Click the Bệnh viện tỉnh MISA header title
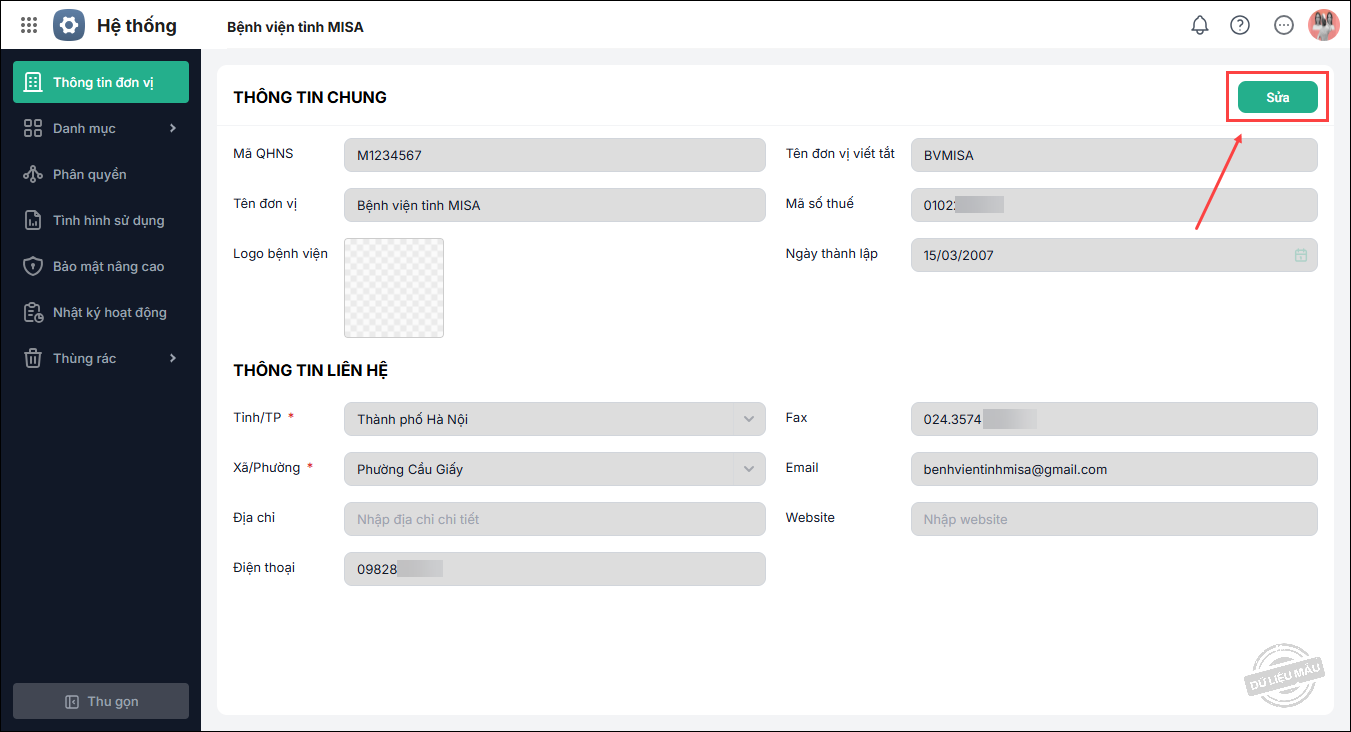The height and width of the screenshot is (732, 1351). (295, 27)
